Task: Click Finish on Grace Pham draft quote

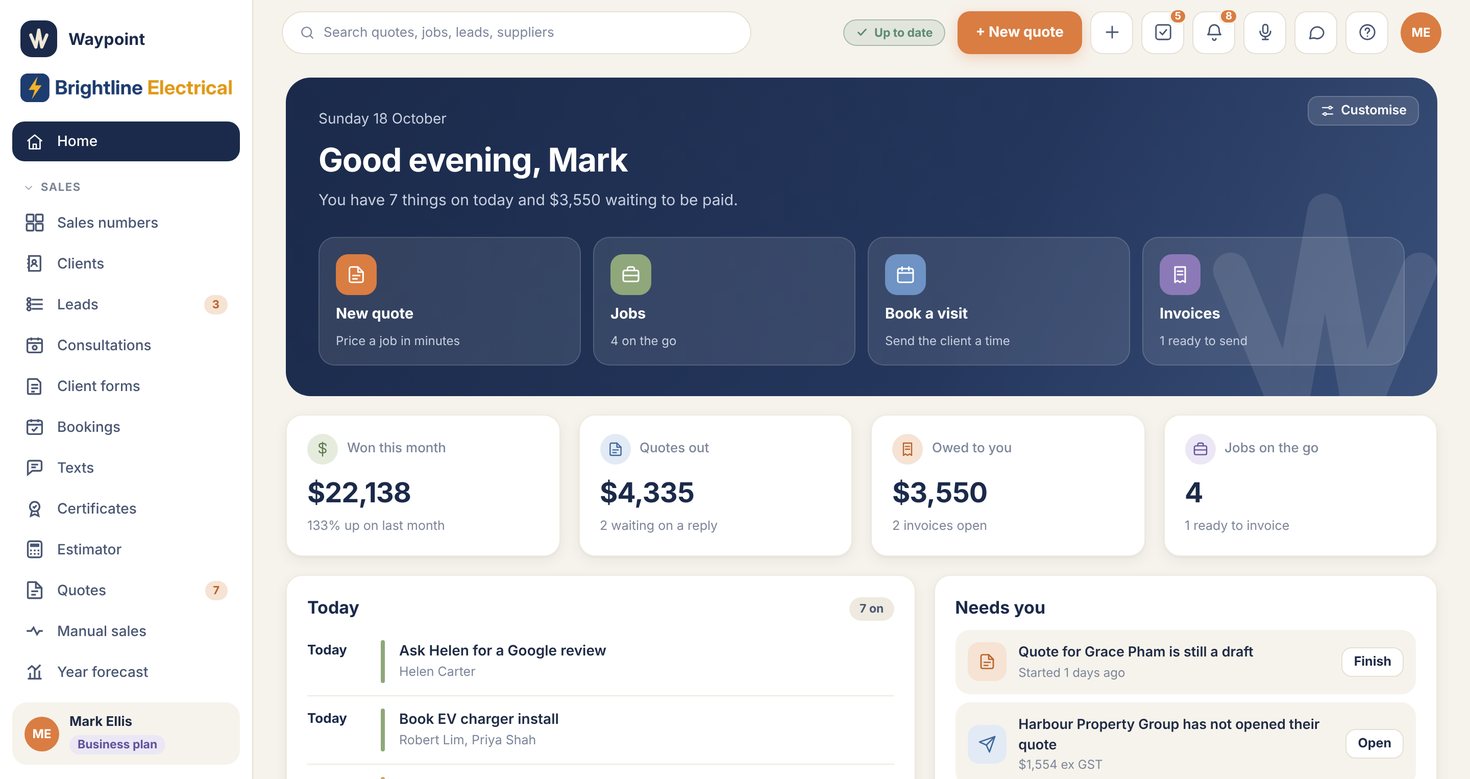Action: coord(1372,661)
